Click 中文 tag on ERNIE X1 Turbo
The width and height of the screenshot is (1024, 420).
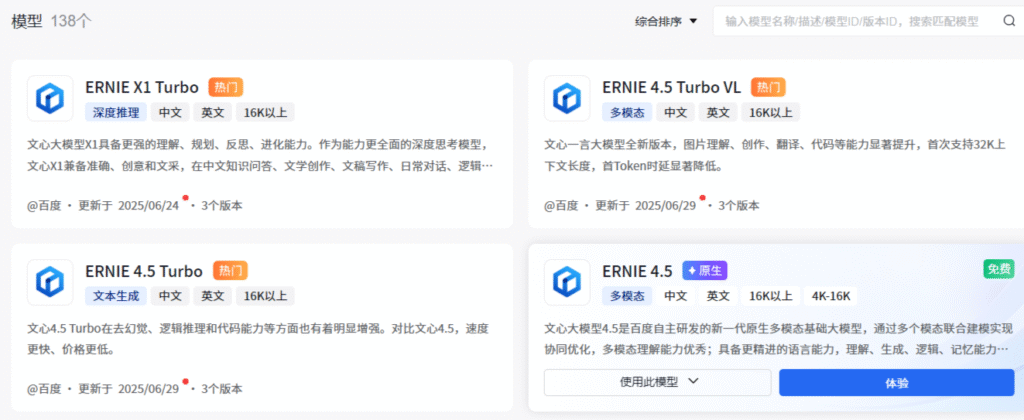(x=170, y=112)
